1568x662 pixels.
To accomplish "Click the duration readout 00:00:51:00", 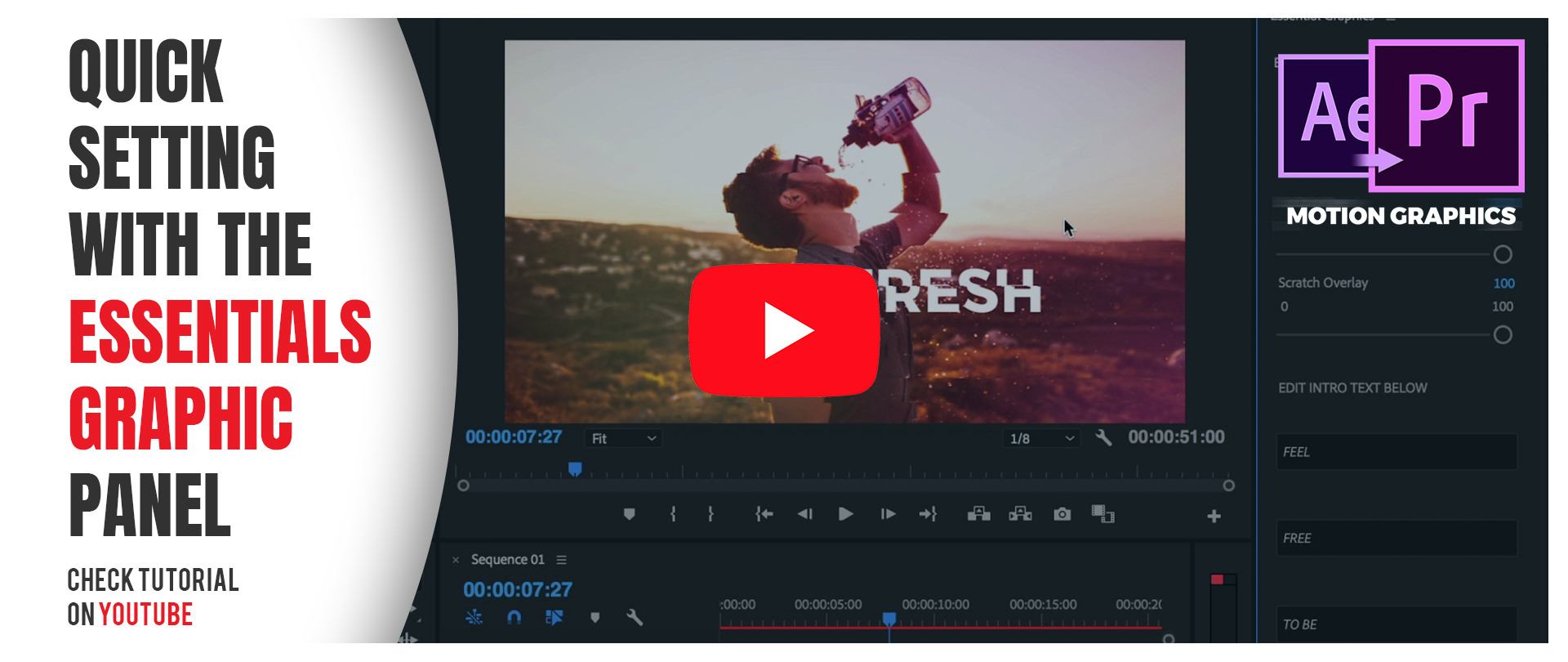I will coord(1176,437).
